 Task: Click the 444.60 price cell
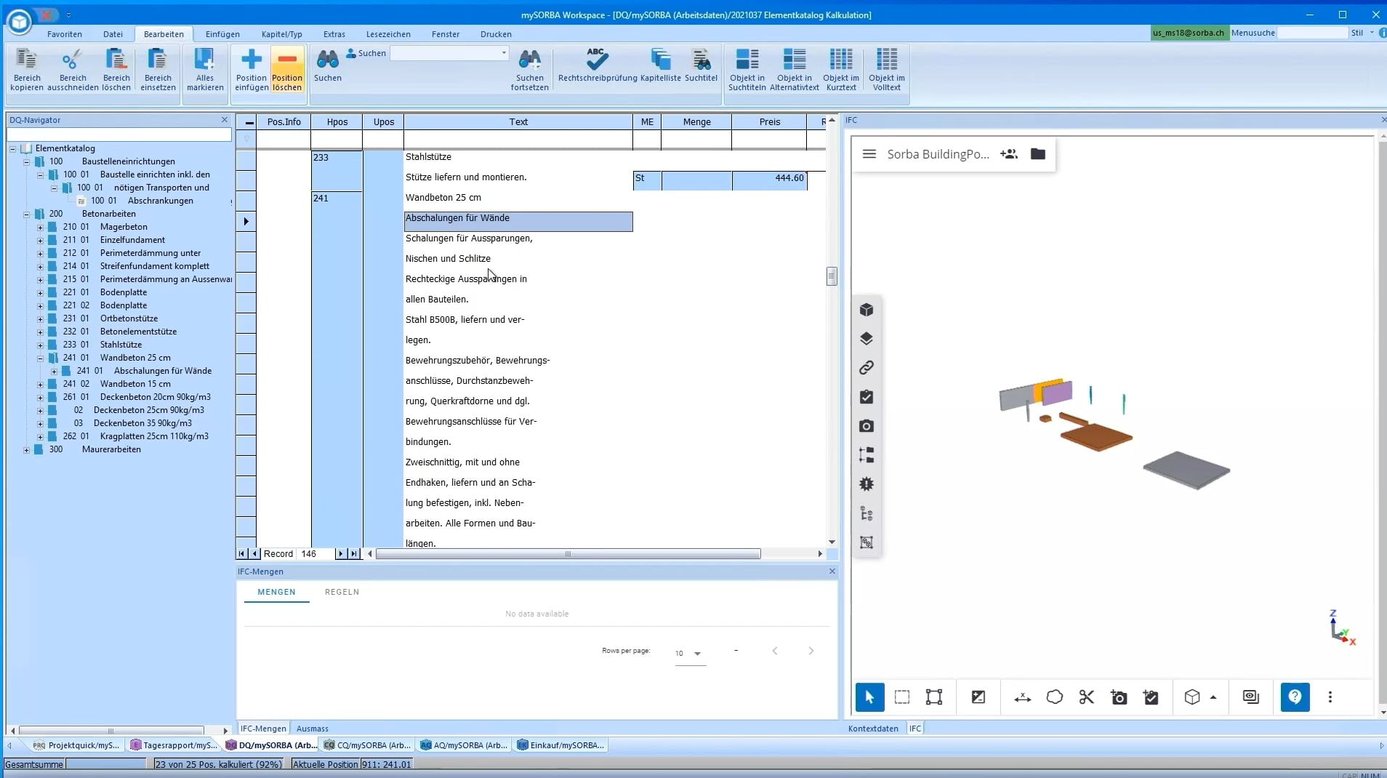pyautogui.click(x=769, y=180)
